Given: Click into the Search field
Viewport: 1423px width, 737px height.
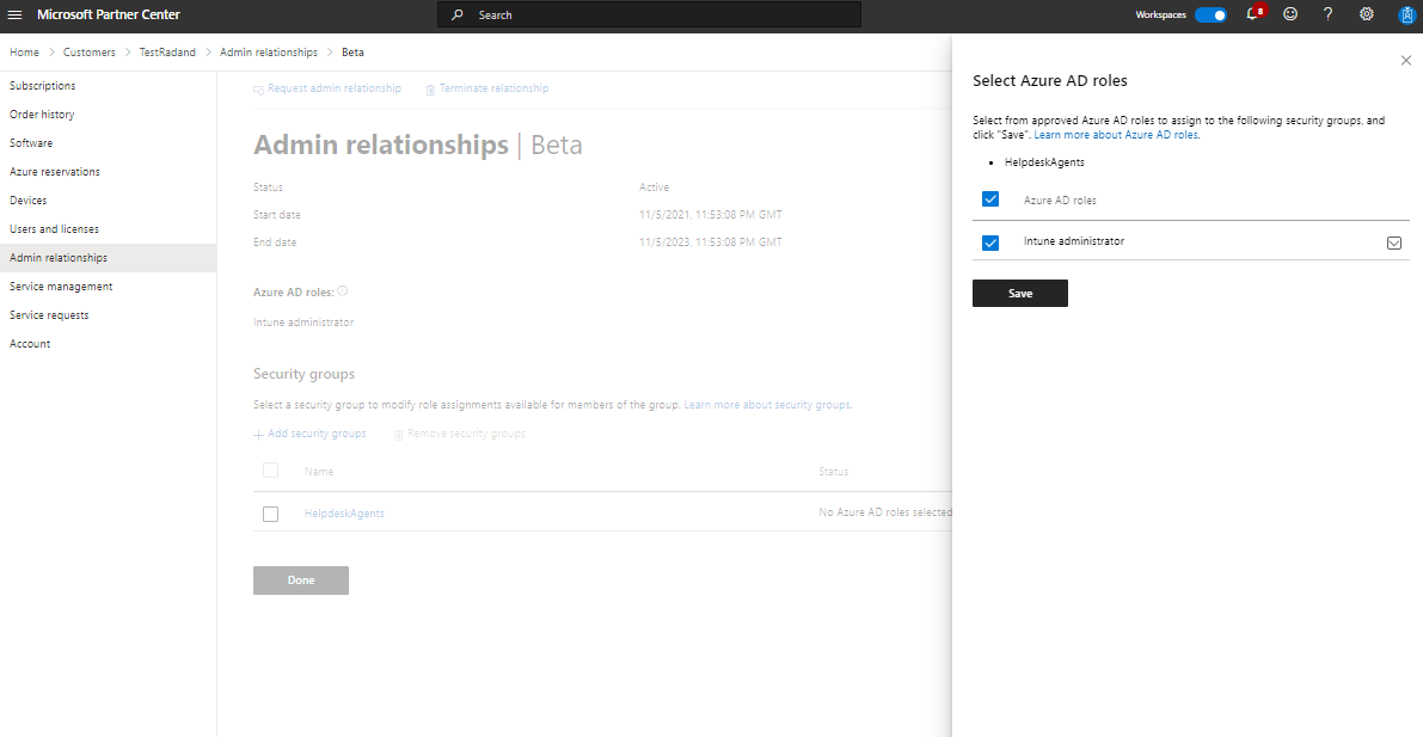Looking at the screenshot, I should pyautogui.click(x=649, y=15).
